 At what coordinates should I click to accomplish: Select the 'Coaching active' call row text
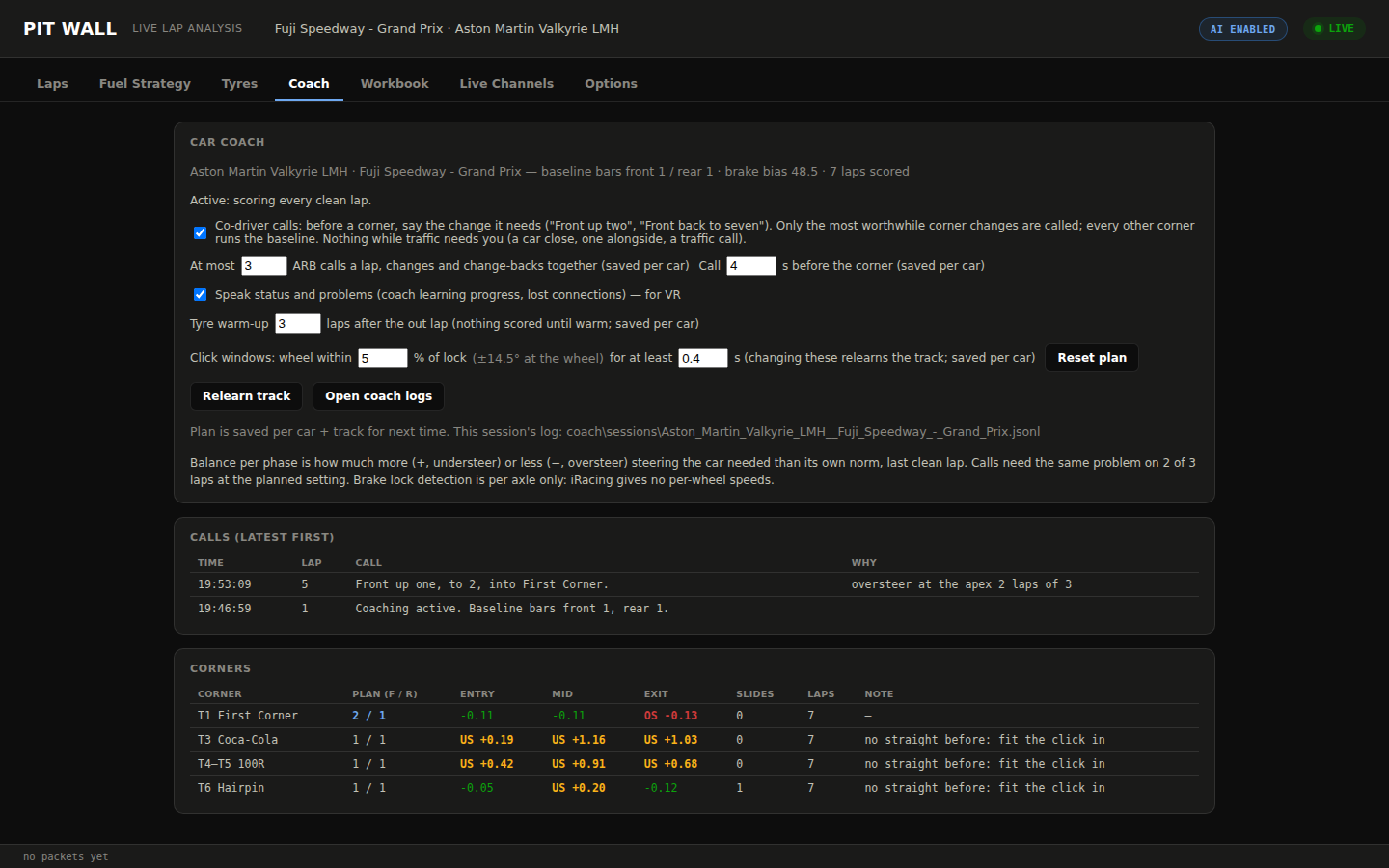pyautogui.click(x=511, y=609)
